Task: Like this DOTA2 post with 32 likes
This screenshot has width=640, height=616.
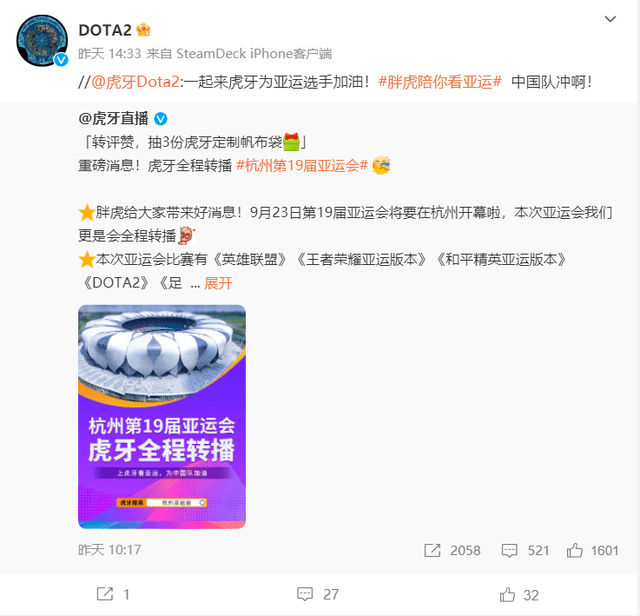Action: (519, 595)
